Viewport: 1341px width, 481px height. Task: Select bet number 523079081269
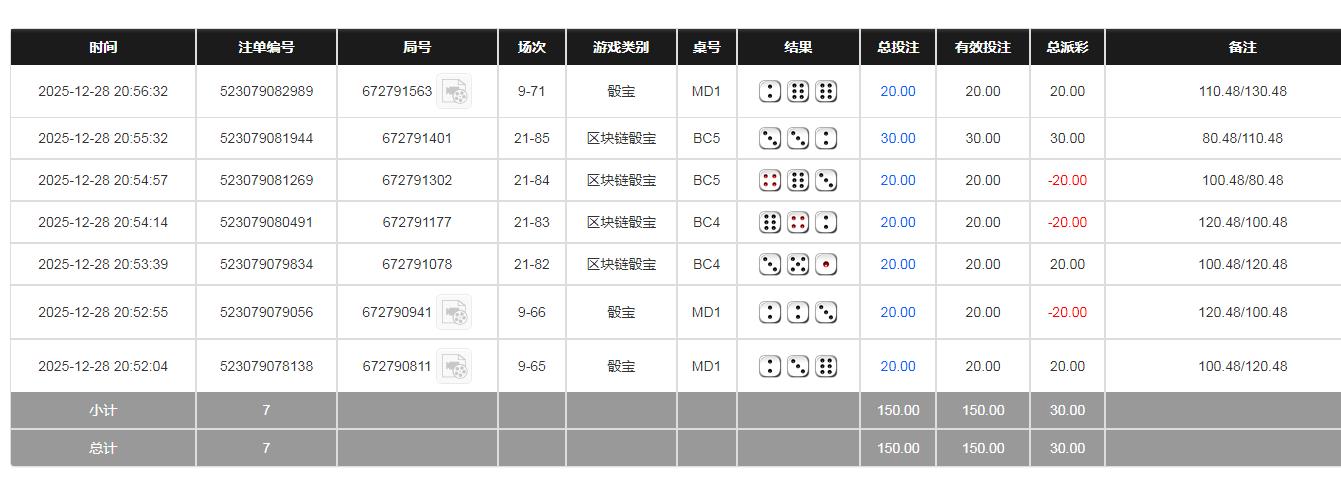pyautogui.click(x=266, y=180)
